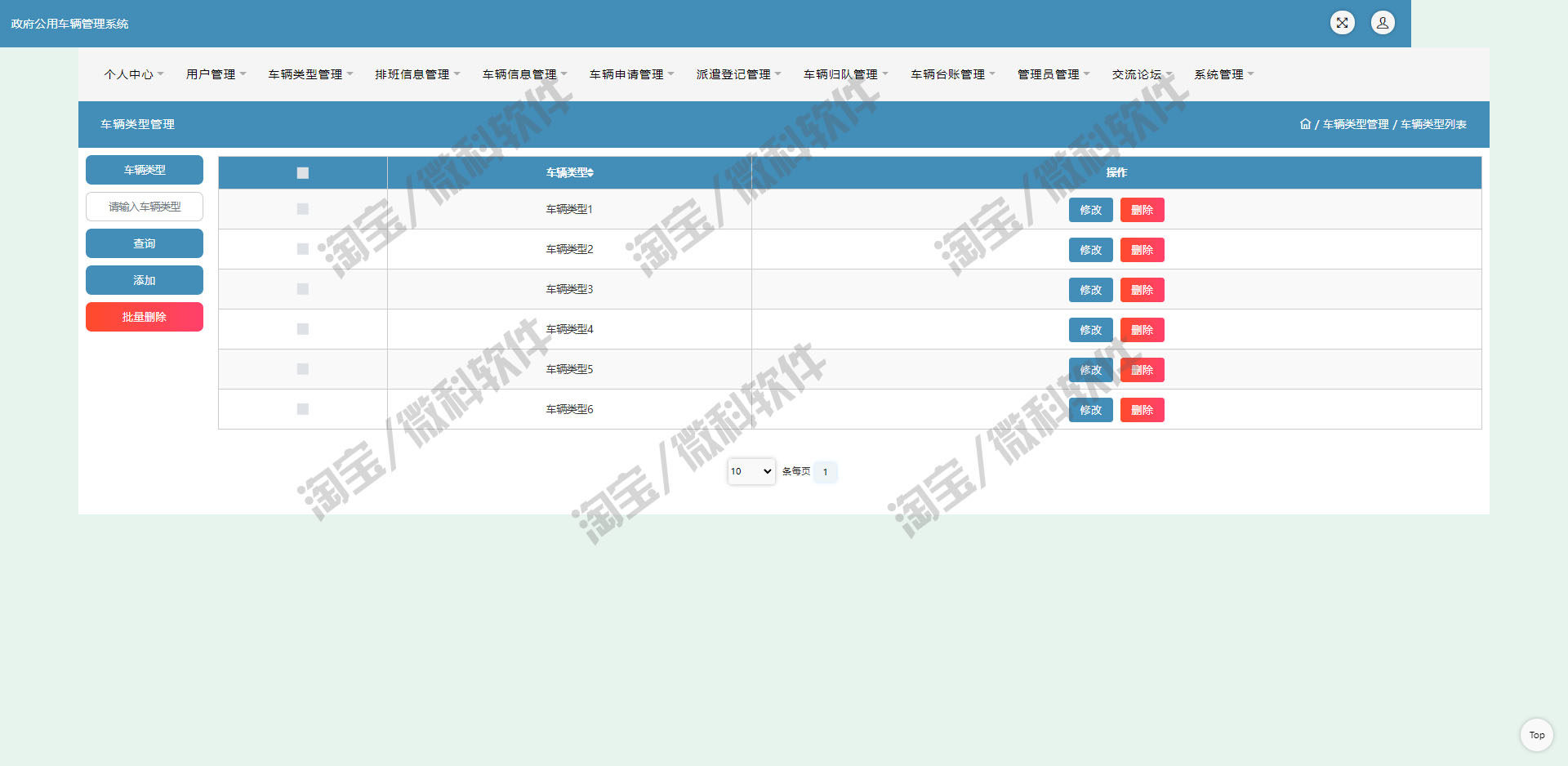
Task: Click the 批量删除 batch delete button
Action: tap(145, 317)
